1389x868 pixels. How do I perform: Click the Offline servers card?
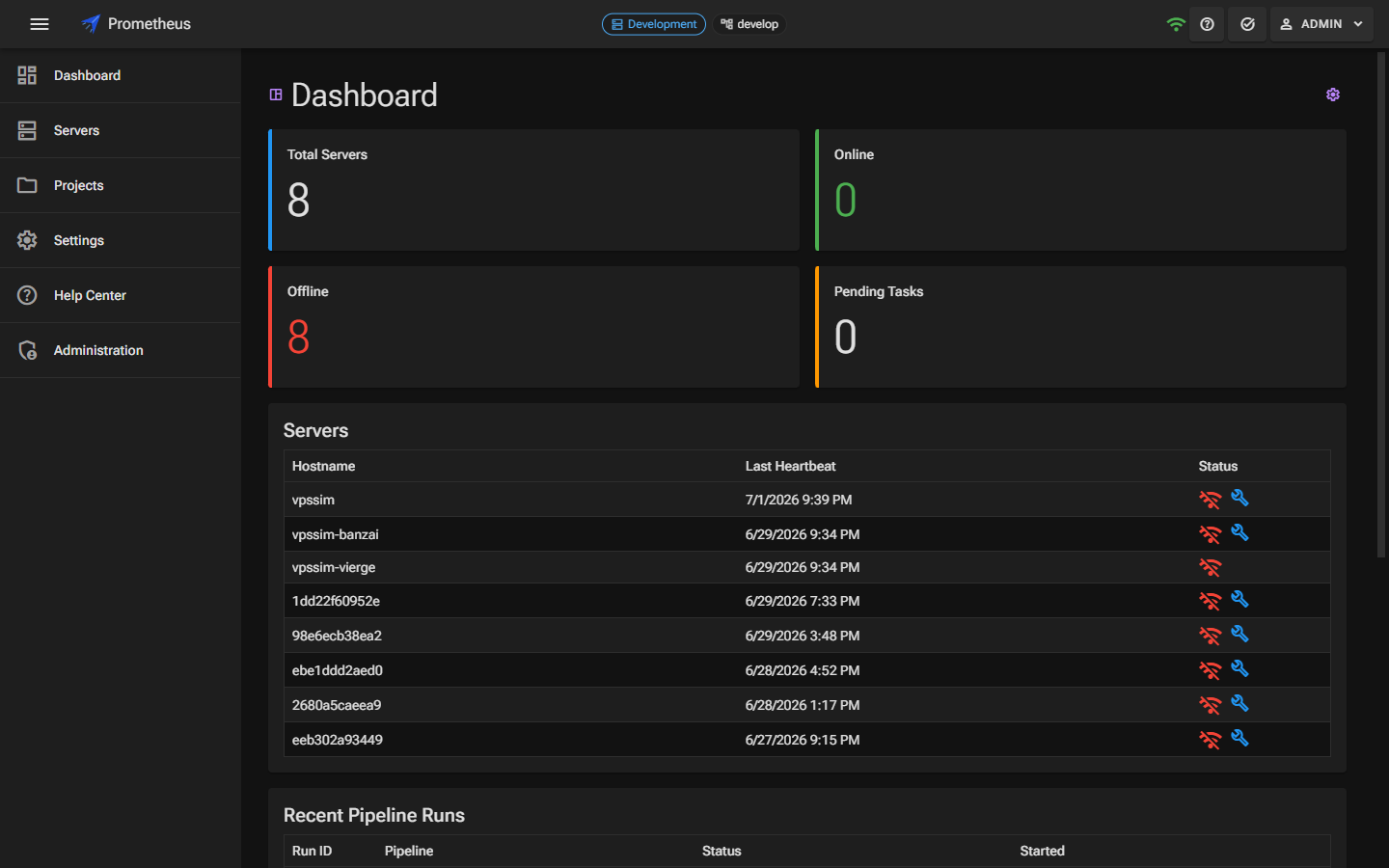(533, 327)
